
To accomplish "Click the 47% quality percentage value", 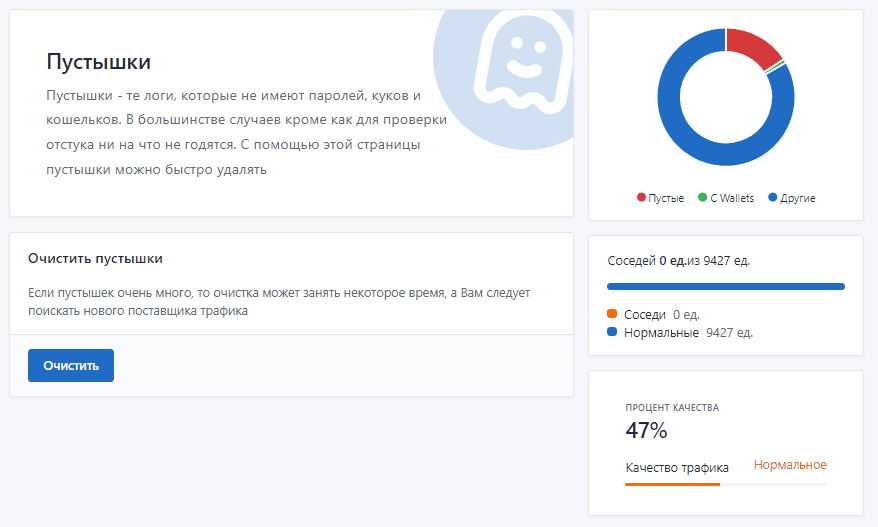I will point(646,431).
